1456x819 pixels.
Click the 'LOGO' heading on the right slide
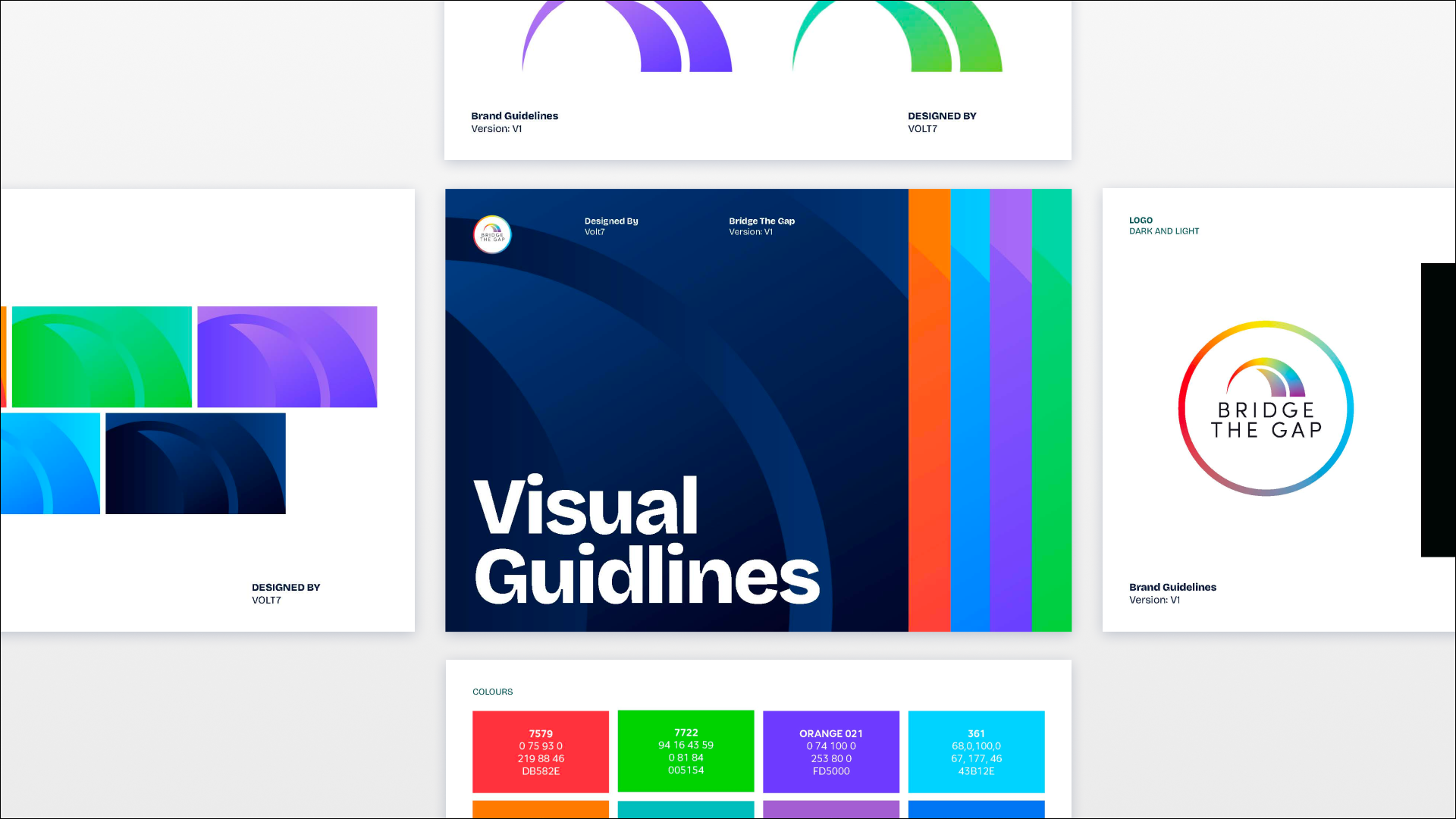point(1141,220)
